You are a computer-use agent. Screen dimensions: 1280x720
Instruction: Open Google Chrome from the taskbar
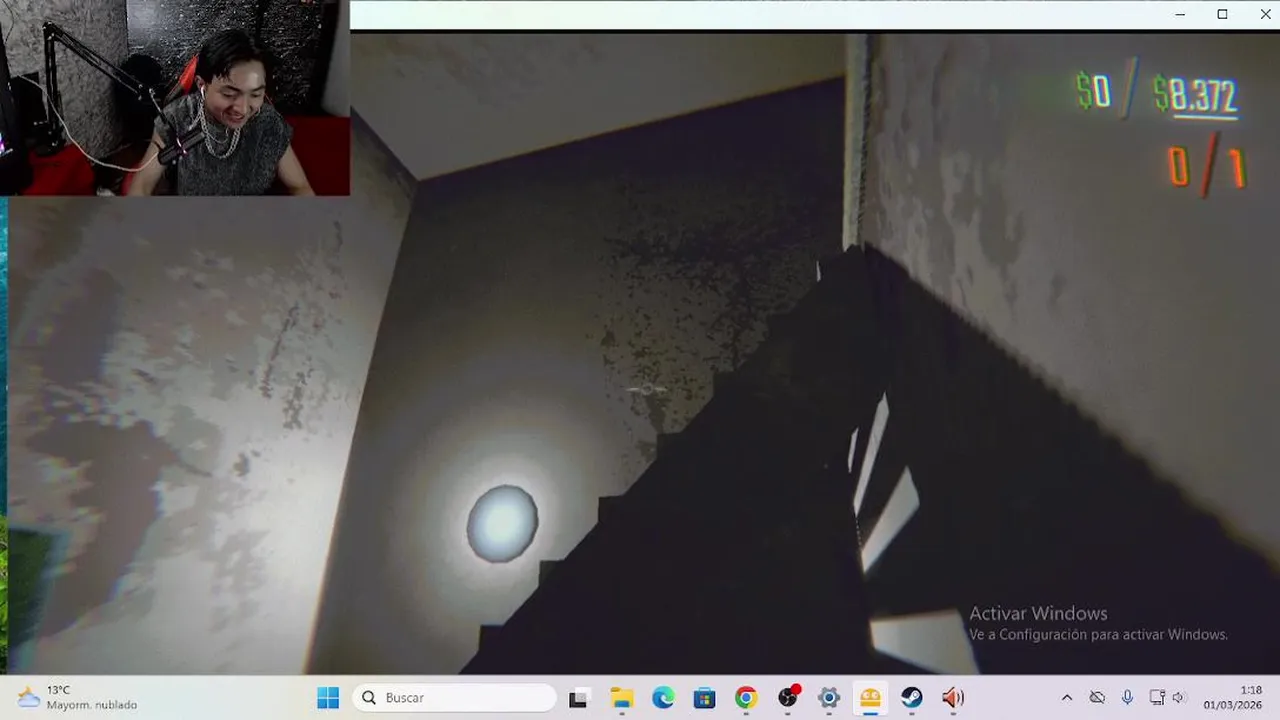pyautogui.click(x=746, y=698)
